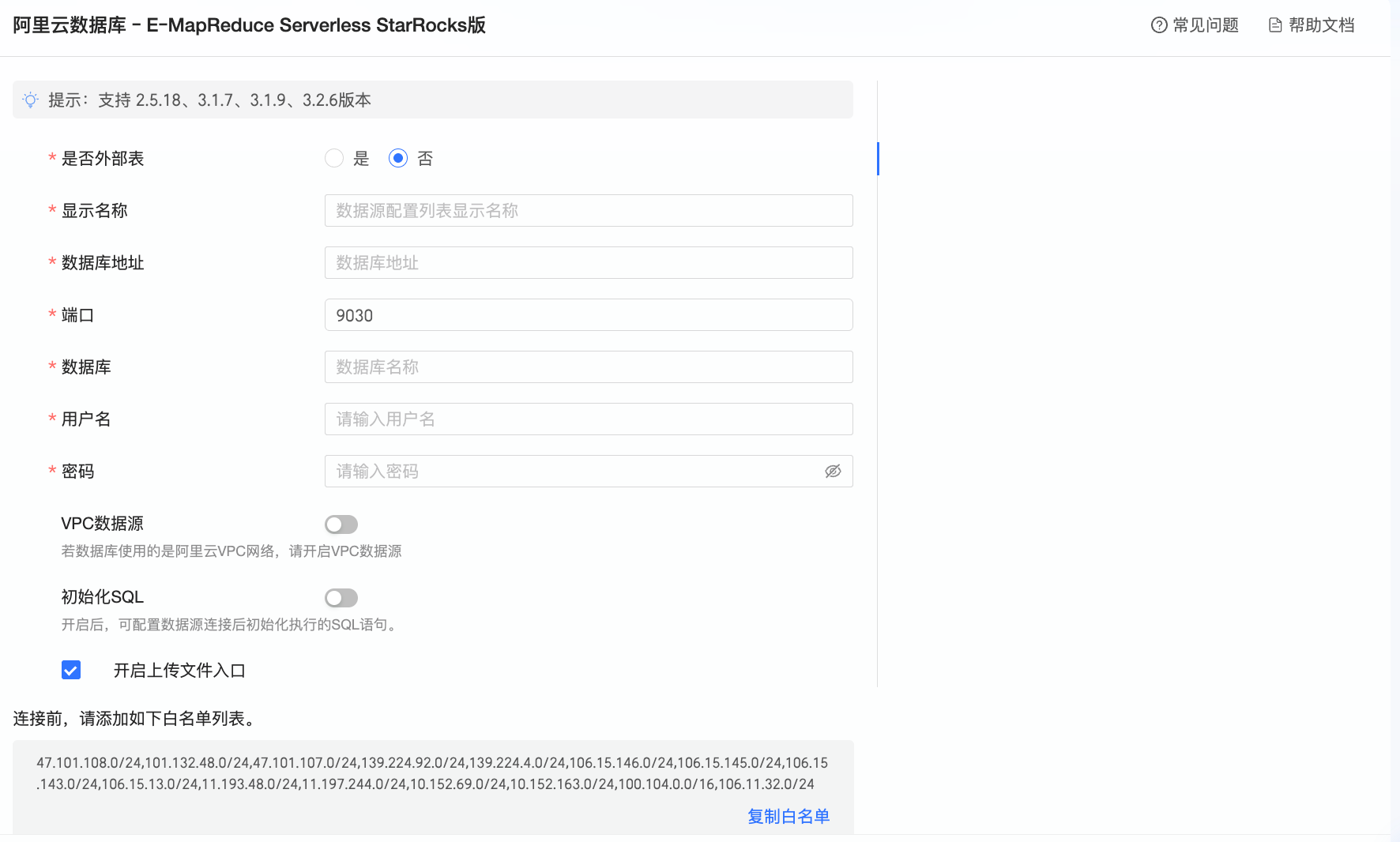Click the VPC数据源 hint description text
Image resolution: width=1400 pixels, height=842 pixels.
231,551
